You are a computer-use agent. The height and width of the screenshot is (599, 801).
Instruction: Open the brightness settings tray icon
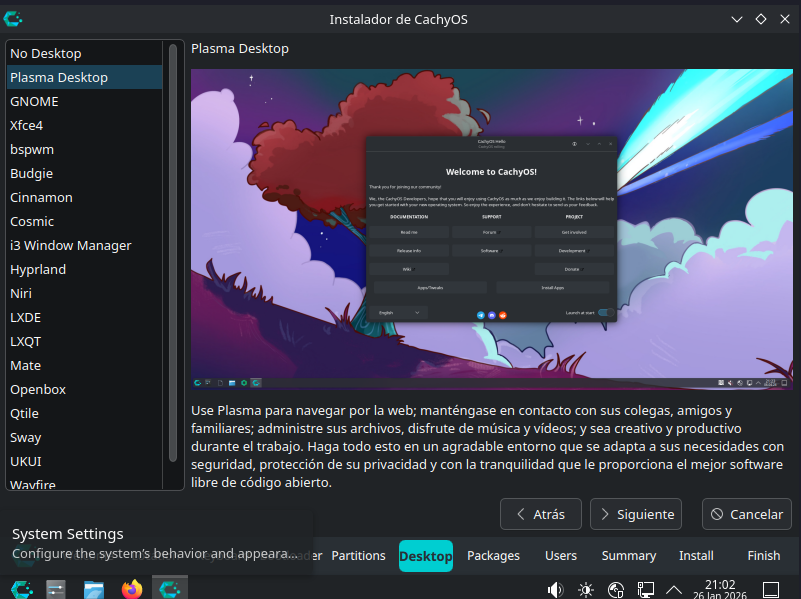pyautogui.click(x=585, y=589)
